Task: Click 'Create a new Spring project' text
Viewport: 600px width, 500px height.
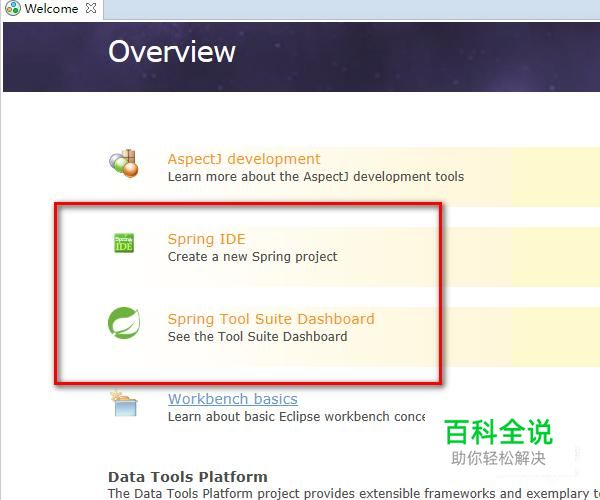Action: coord(253,257)
